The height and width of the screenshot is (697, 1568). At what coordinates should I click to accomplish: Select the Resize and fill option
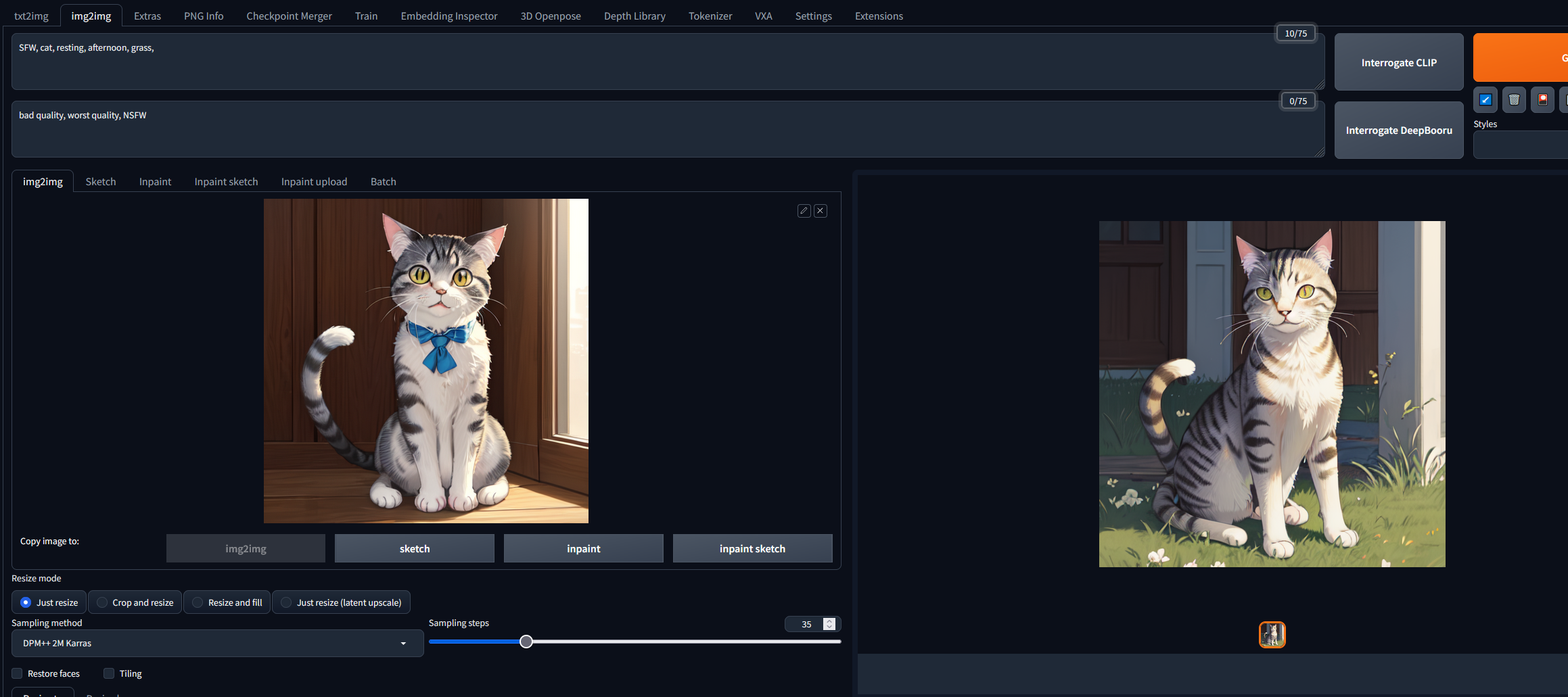(197, 602)
